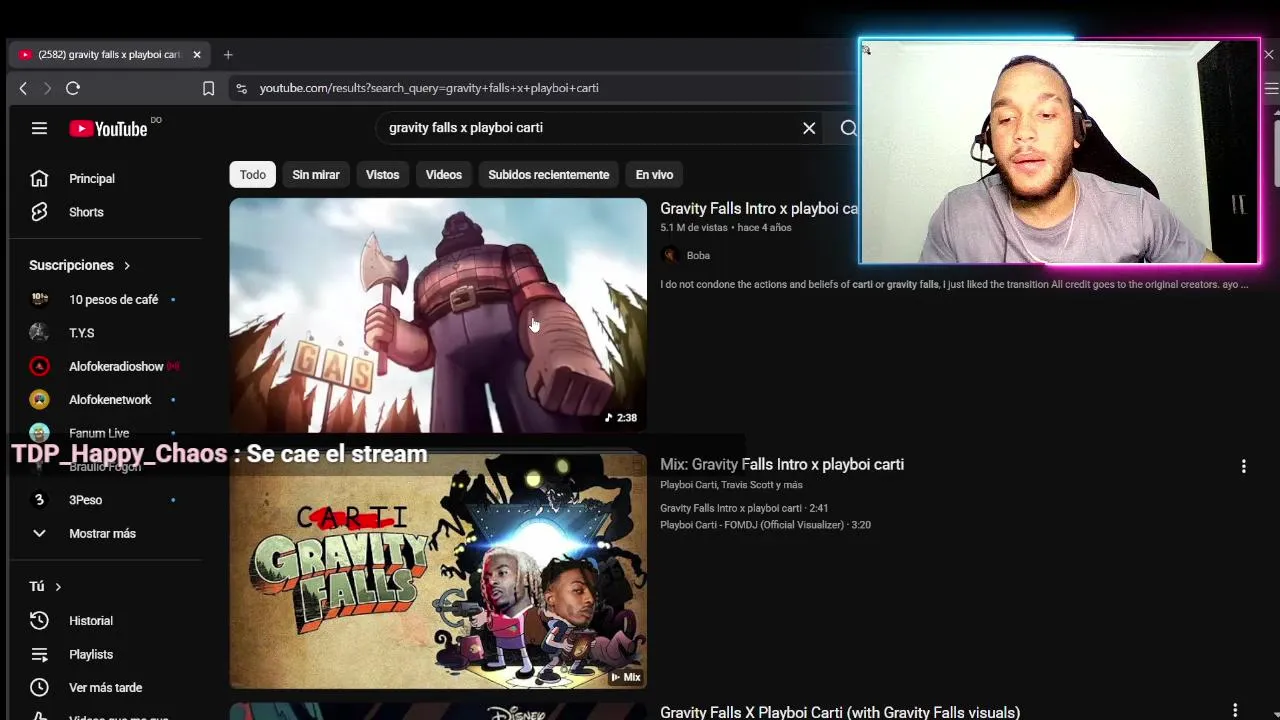The height and width of the screenshot is (720, 1280).
Task: Expand the Suscripciones section chevron
Action: pyautogui.click(x=127, y=266)
